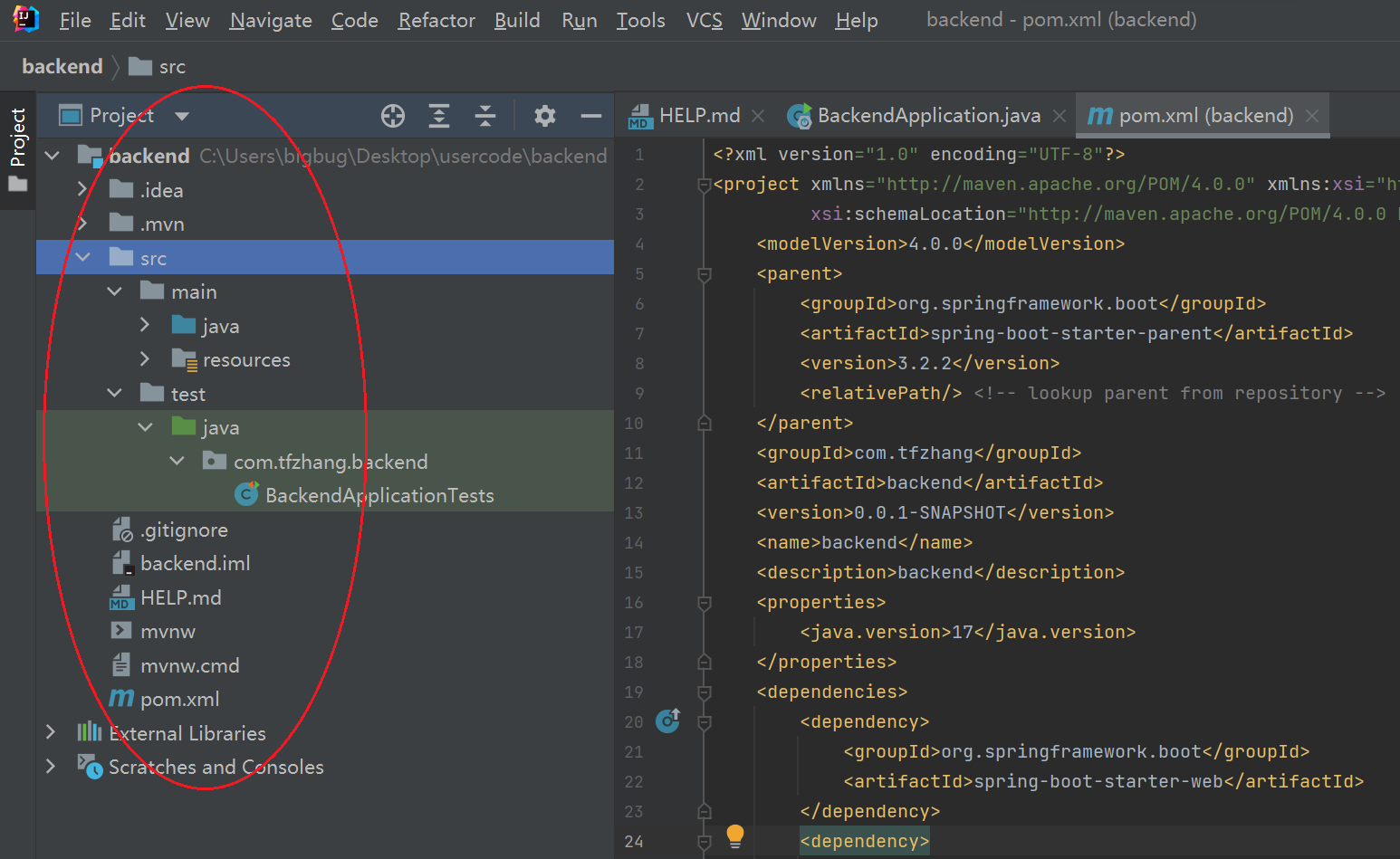Screen dimensions: 1400x859
Task: Collapse the java folder under test
Action: click(x=145, y=427)
